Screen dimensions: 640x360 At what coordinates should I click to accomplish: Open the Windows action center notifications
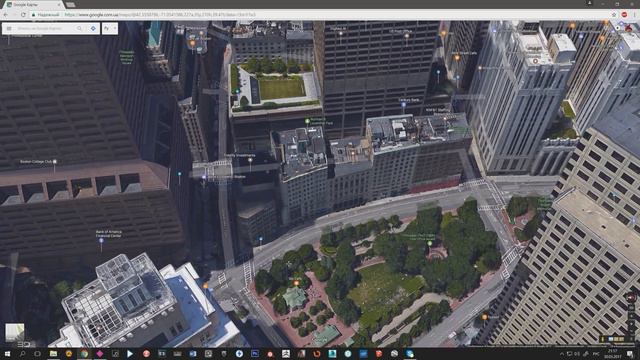point(630,353)
